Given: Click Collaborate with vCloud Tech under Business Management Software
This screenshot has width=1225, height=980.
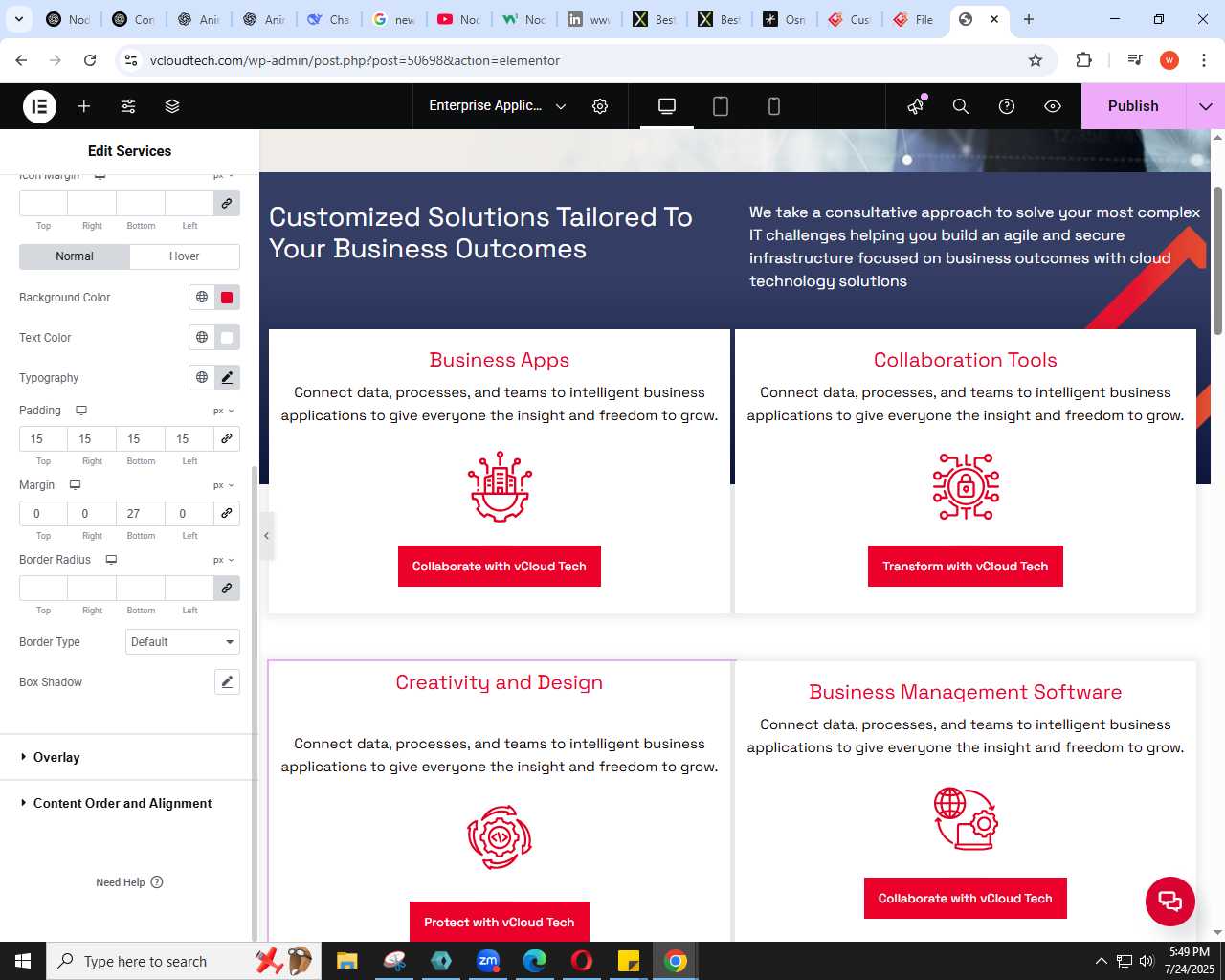Looking at the screenshot, I should click(966, 899).
